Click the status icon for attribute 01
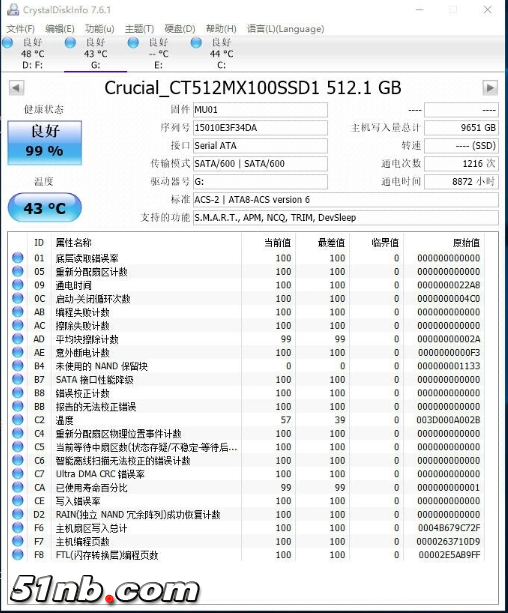 click(18, 258)
